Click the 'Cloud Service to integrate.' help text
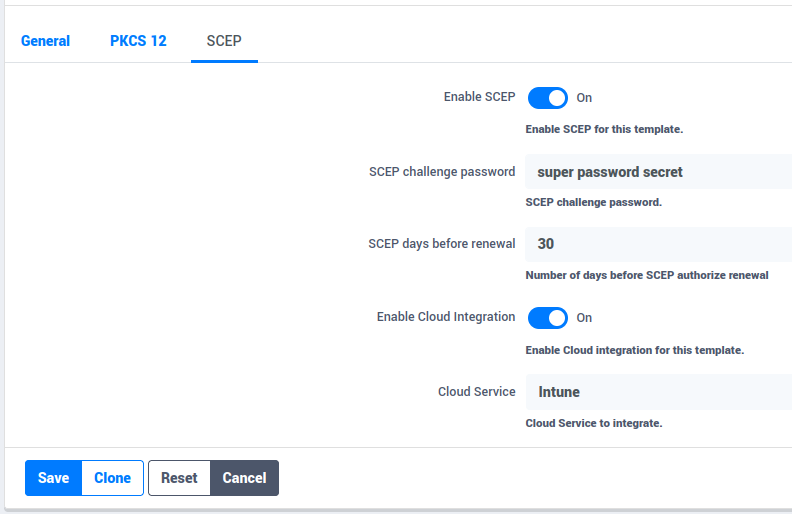792x514 pixels. (x=593, y=423)
